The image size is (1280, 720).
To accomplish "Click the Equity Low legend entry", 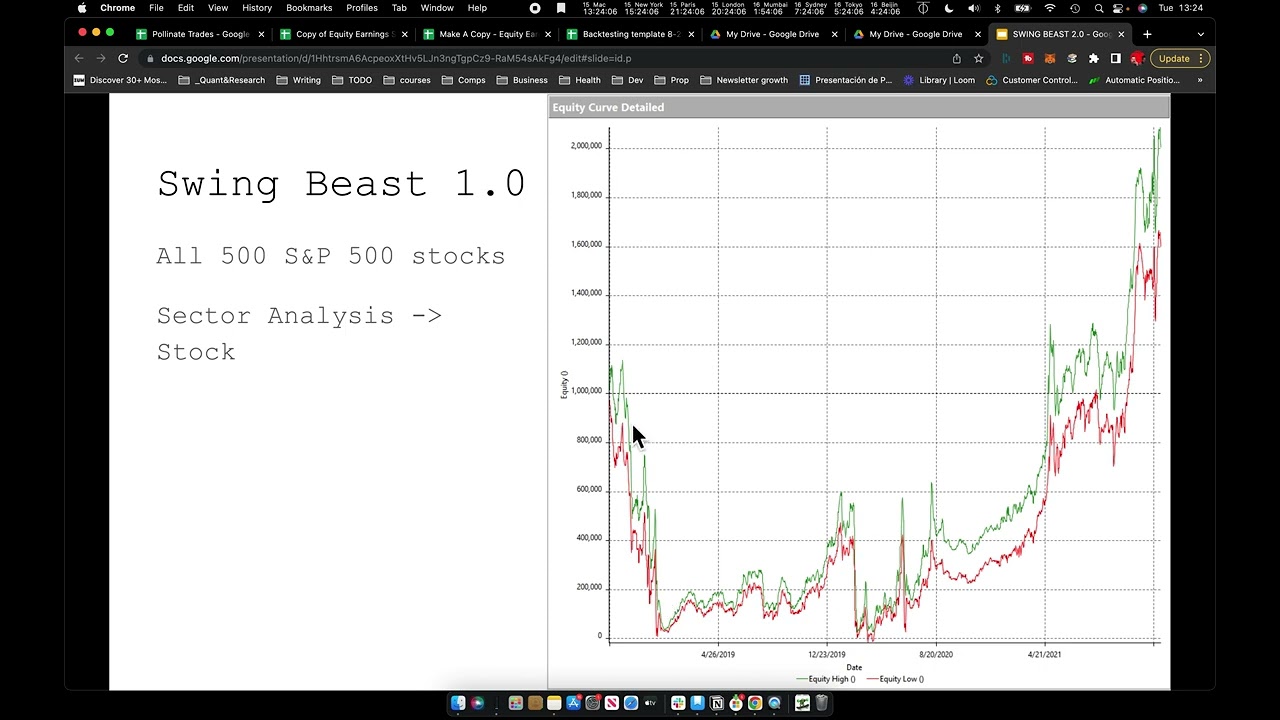I will (894, 679).
